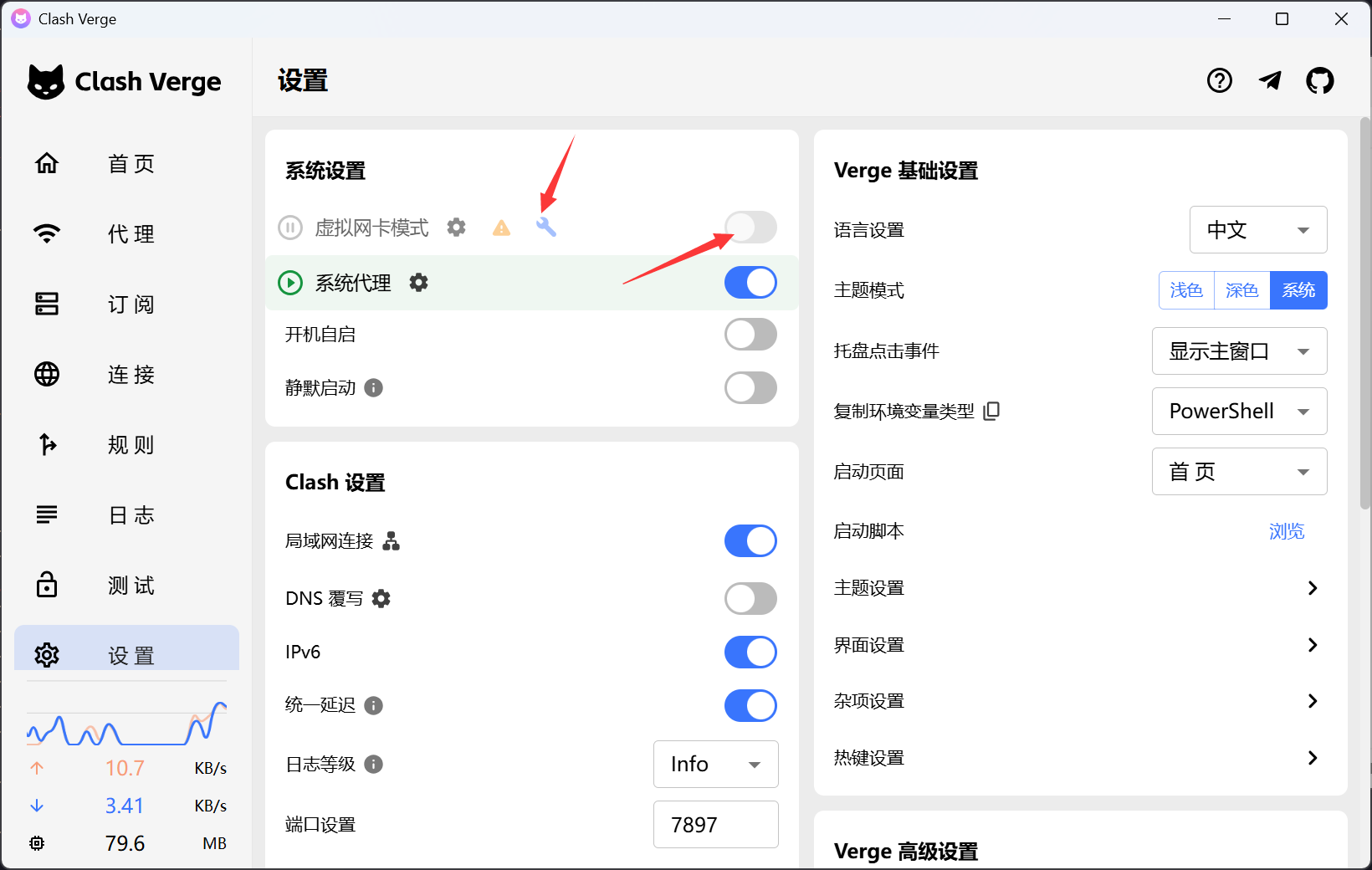Open the 语言设置 dropdown showing 中文
The height and width of the screenshot is (870, 1372).
tap(1258, 230)
